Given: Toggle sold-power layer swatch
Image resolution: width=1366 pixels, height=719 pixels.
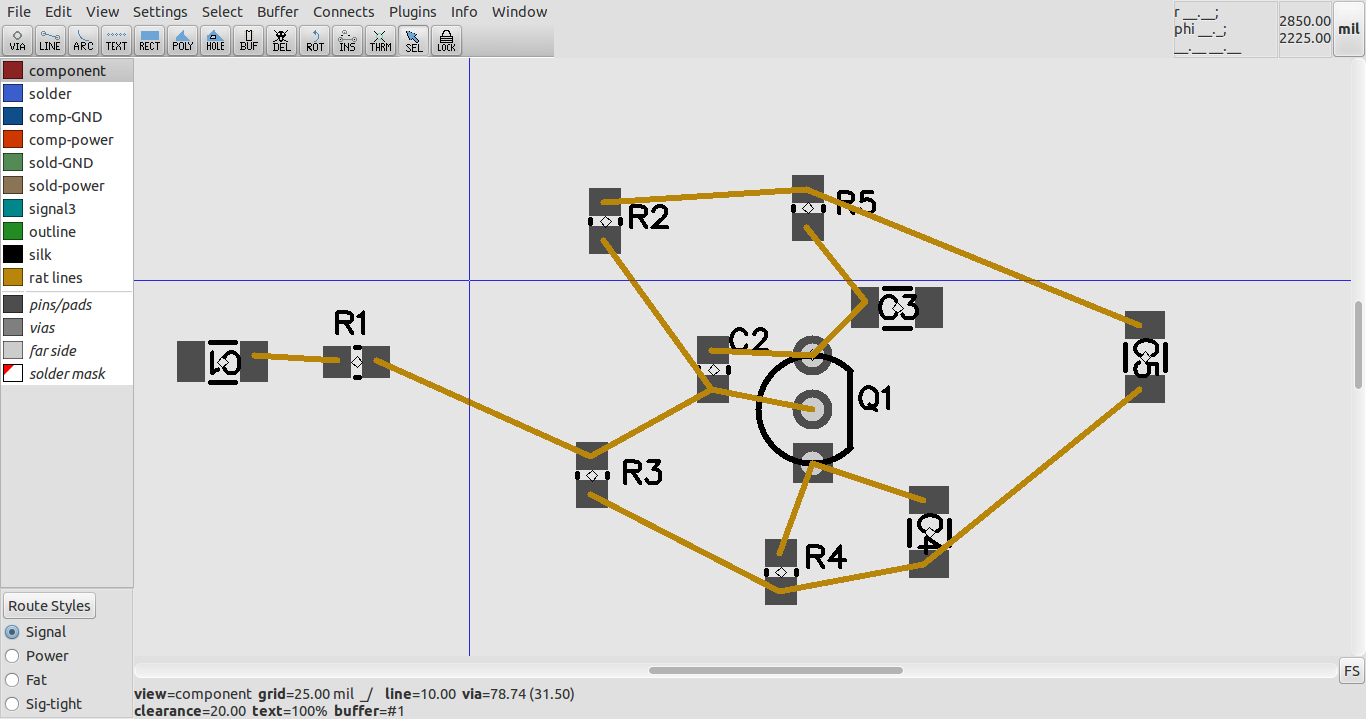Looking at the screenshot, I should coord(13,186).
